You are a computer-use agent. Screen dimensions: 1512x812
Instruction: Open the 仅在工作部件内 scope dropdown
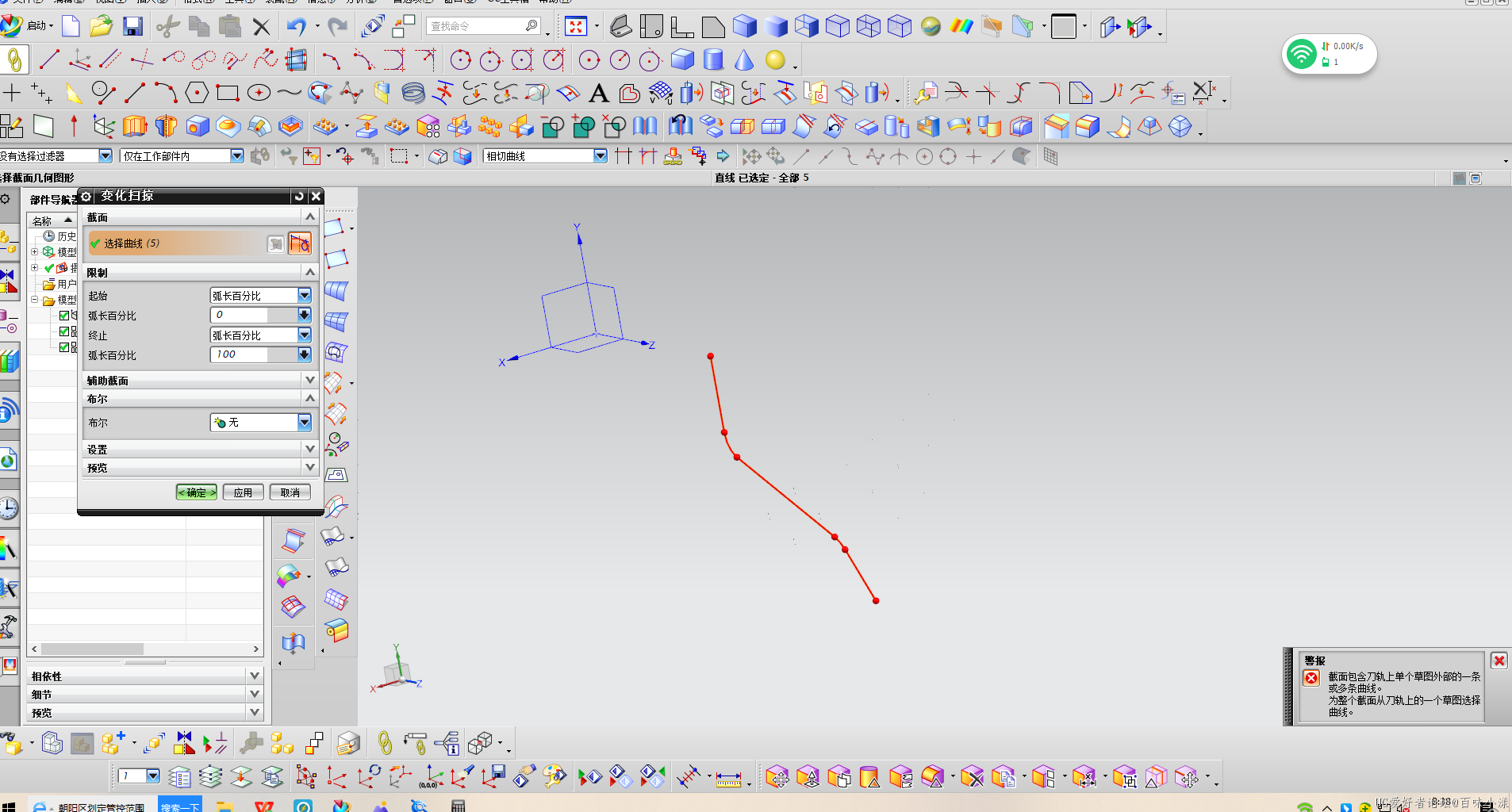237,156
